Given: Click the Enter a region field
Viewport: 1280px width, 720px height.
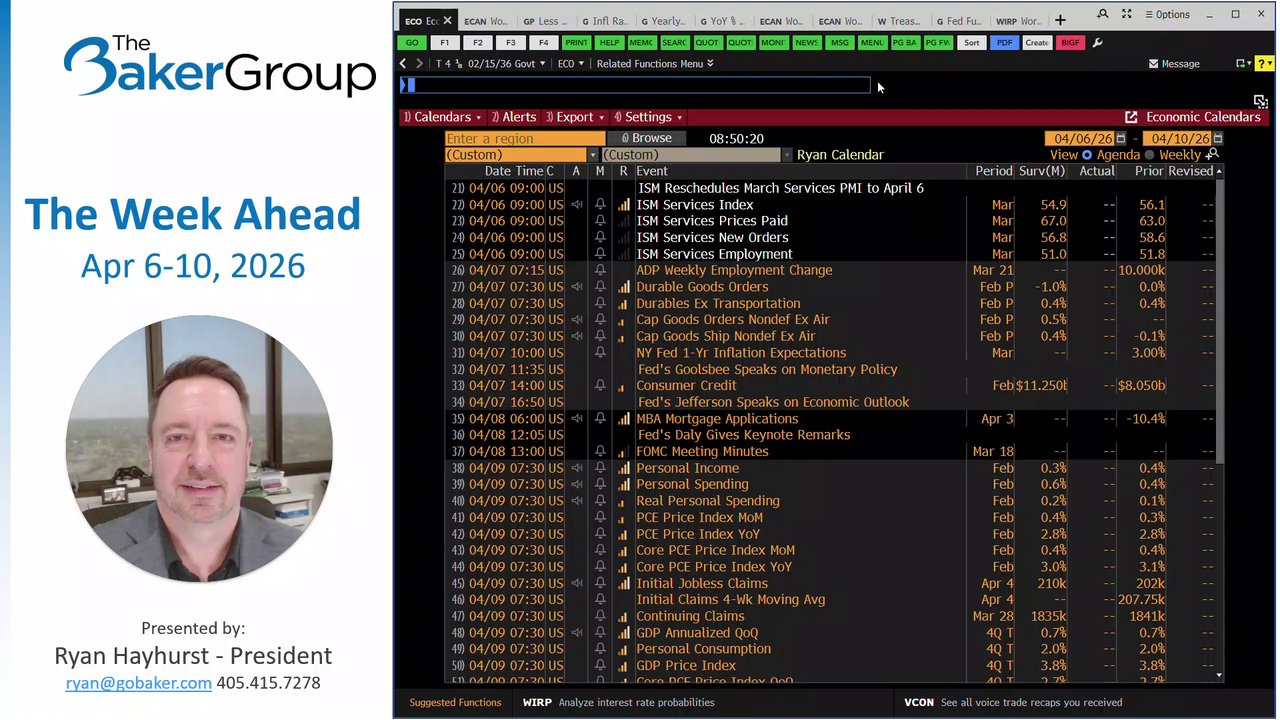Looking at the screenshot, I should coord(525,138).
